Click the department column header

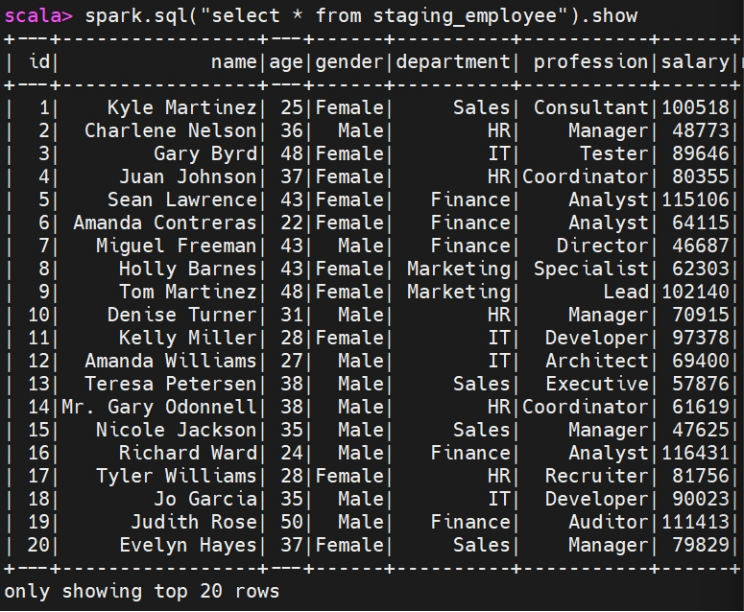pyautogui.click(x=453, y=62)
